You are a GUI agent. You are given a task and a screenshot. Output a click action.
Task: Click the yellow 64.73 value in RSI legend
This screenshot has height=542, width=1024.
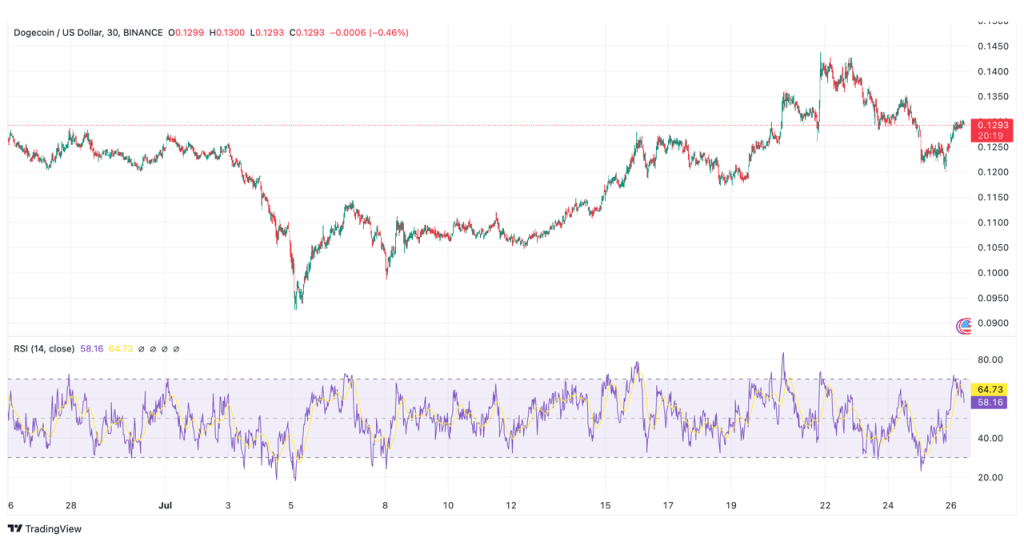coord(121,349)
